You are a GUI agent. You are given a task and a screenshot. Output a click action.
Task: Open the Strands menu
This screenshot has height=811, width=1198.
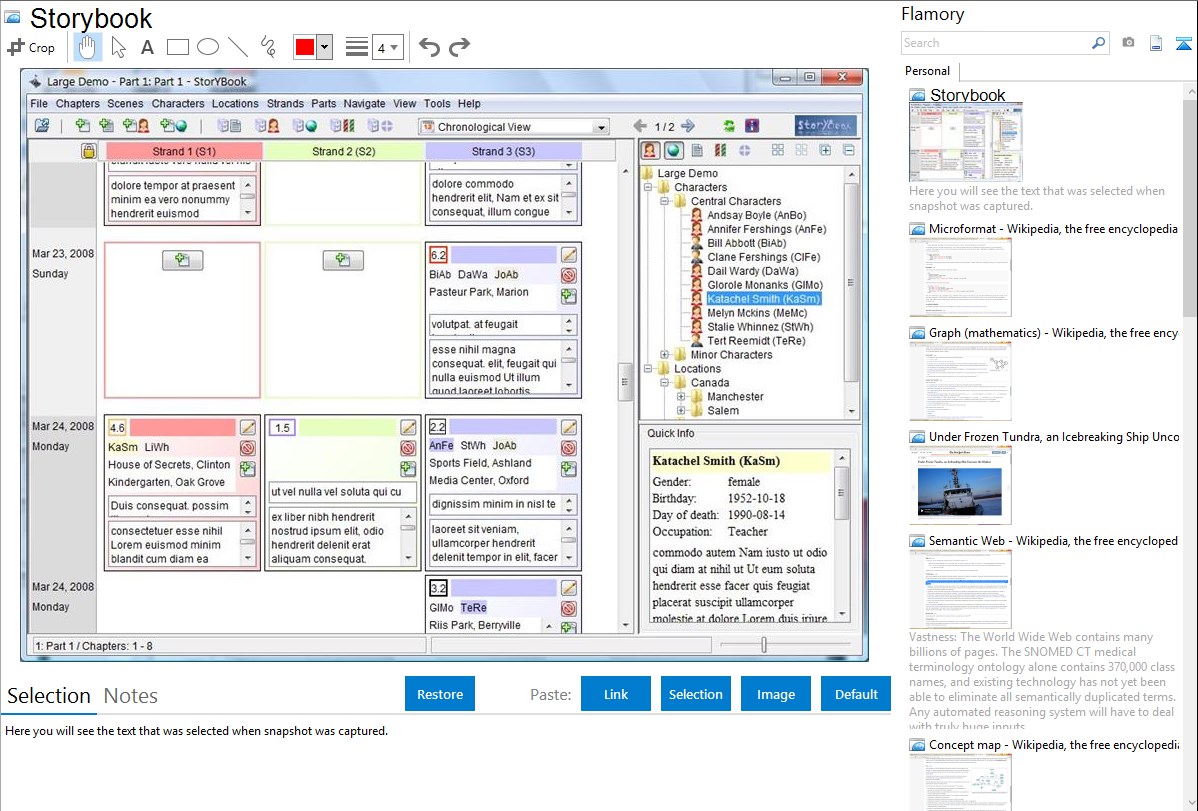tap(285, 103)
